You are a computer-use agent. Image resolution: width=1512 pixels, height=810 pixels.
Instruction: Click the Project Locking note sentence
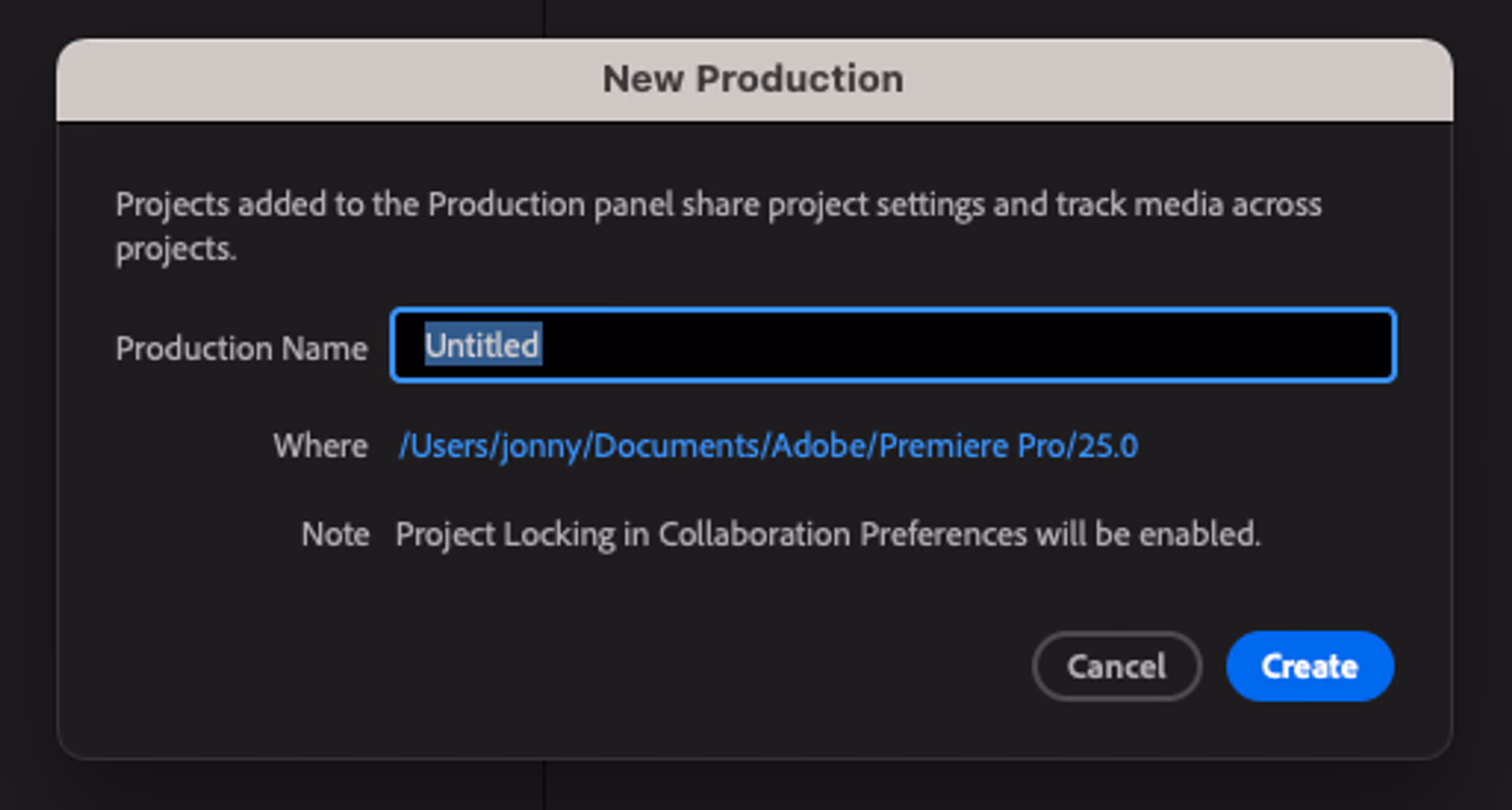click(x=828, y=534)
